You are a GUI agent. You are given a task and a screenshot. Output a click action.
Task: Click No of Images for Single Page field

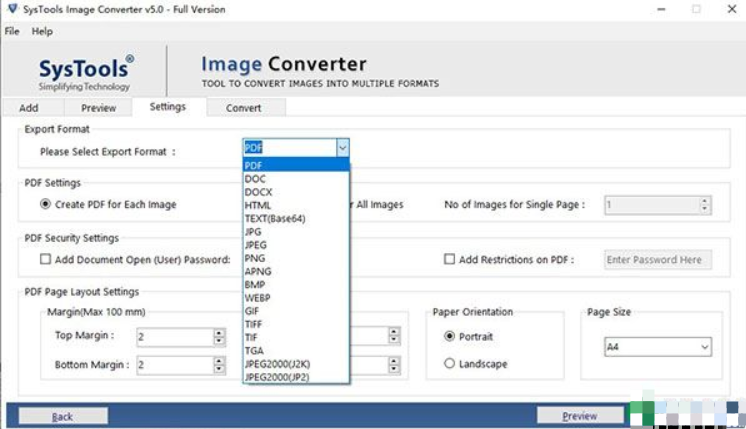click(652, 205)
